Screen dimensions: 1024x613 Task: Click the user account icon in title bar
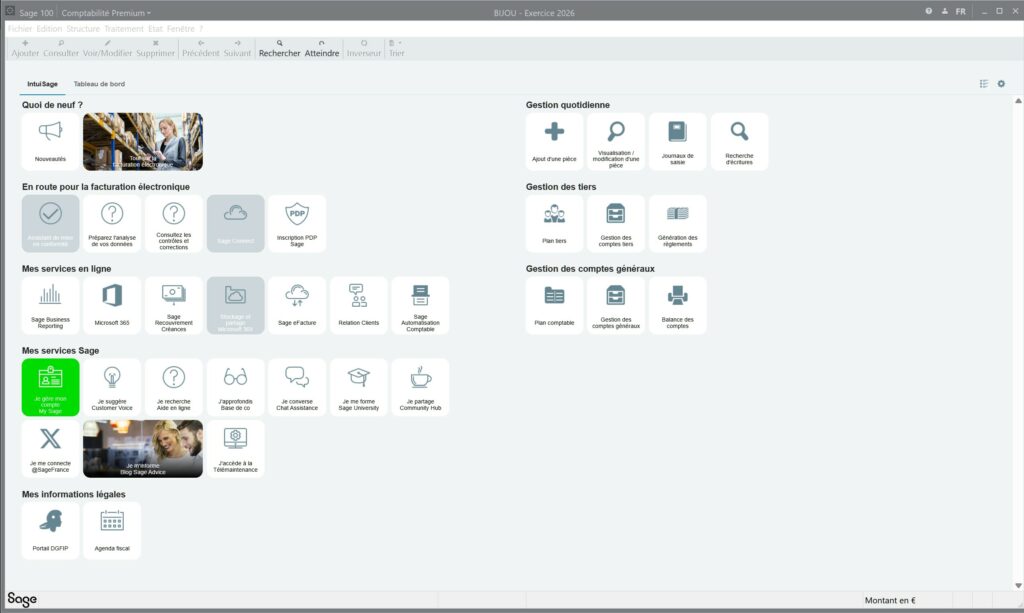pyautogui.click(x=944, y=11)
